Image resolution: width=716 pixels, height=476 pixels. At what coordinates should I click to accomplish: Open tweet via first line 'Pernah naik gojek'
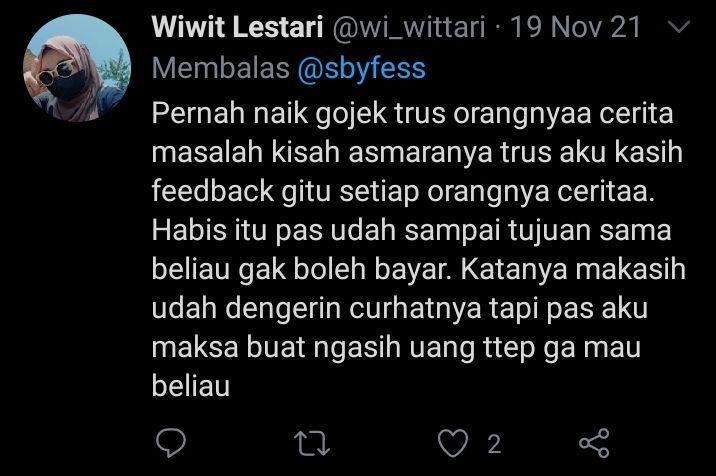pyautogui.click(x=269, y=113)
